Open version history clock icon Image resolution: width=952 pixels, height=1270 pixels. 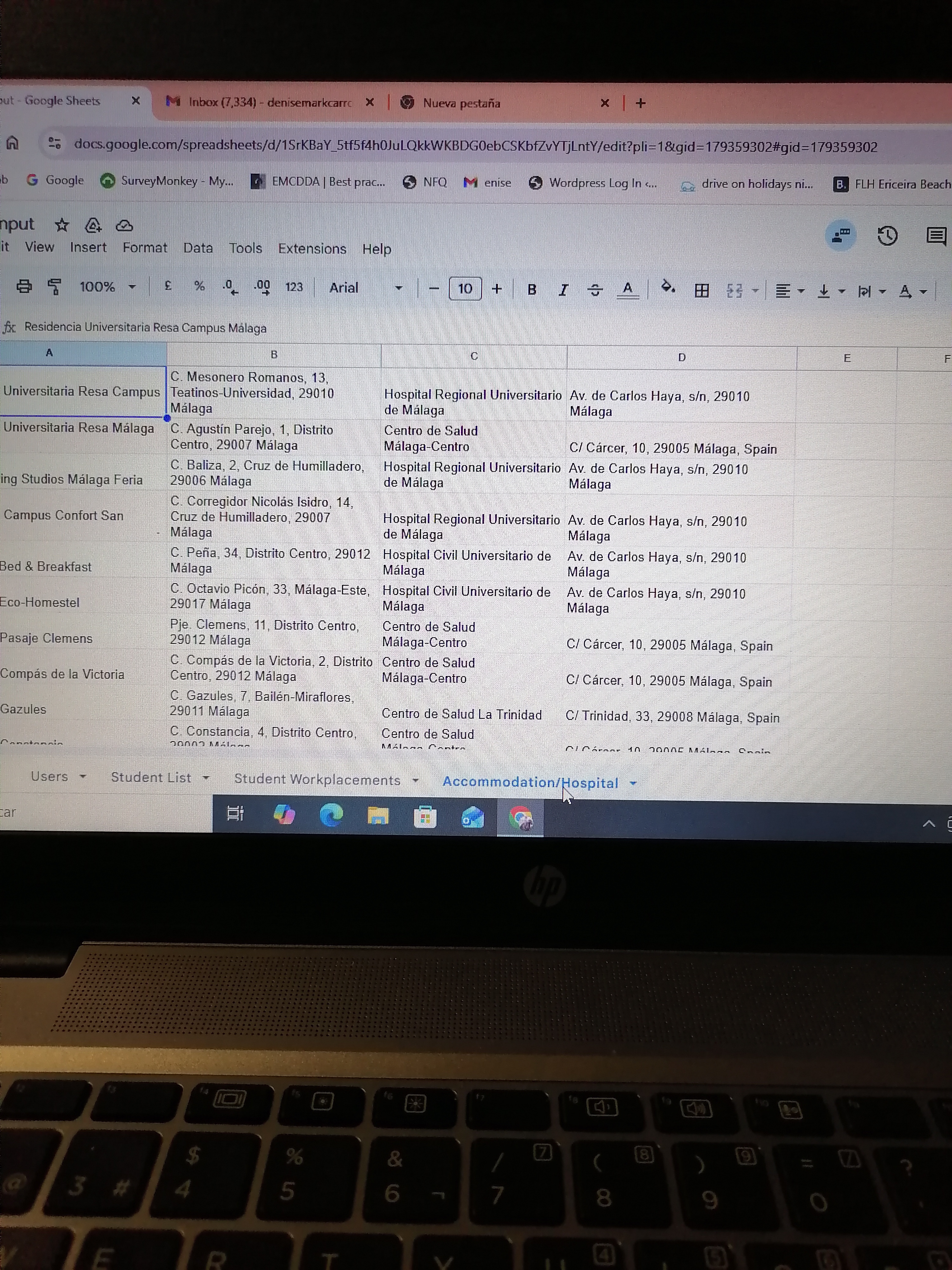887,236
